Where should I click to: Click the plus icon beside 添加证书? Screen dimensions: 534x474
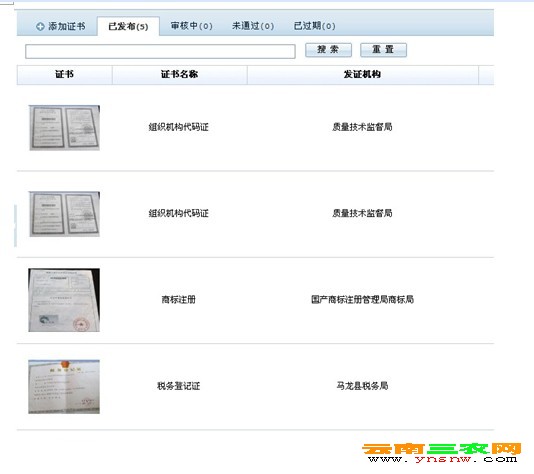40,26
